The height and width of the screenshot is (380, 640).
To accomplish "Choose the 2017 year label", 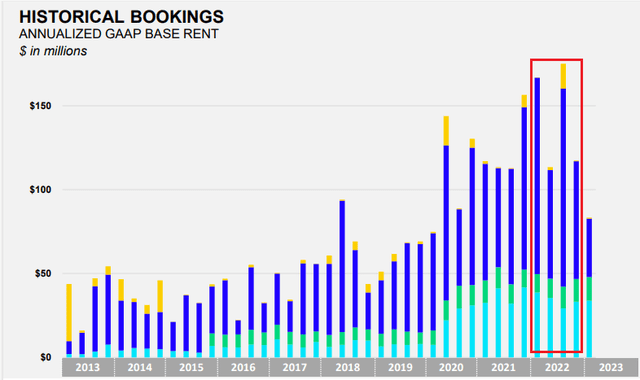I will 295,367.
